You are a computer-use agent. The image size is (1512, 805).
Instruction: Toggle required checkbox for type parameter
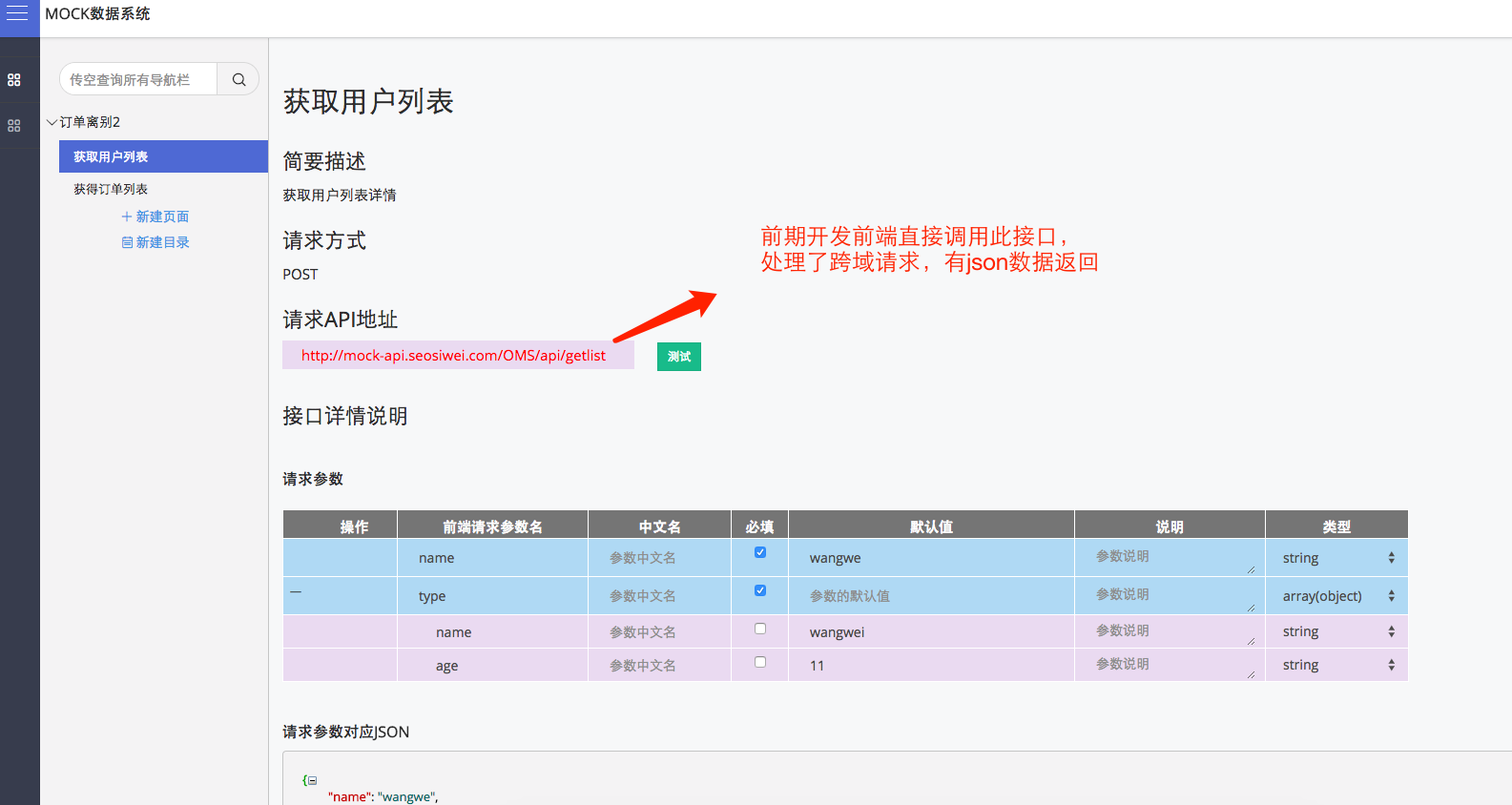(760, 590)
